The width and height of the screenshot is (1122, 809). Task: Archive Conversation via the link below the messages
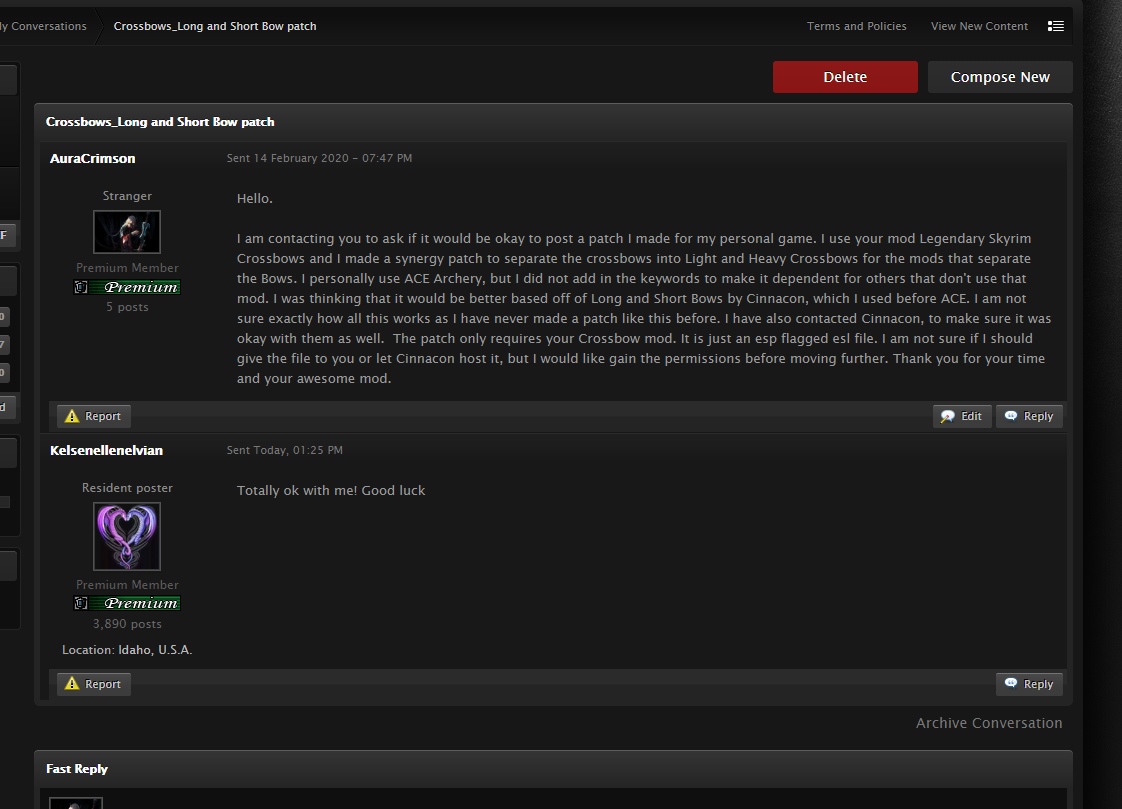[x=989, y=723]
